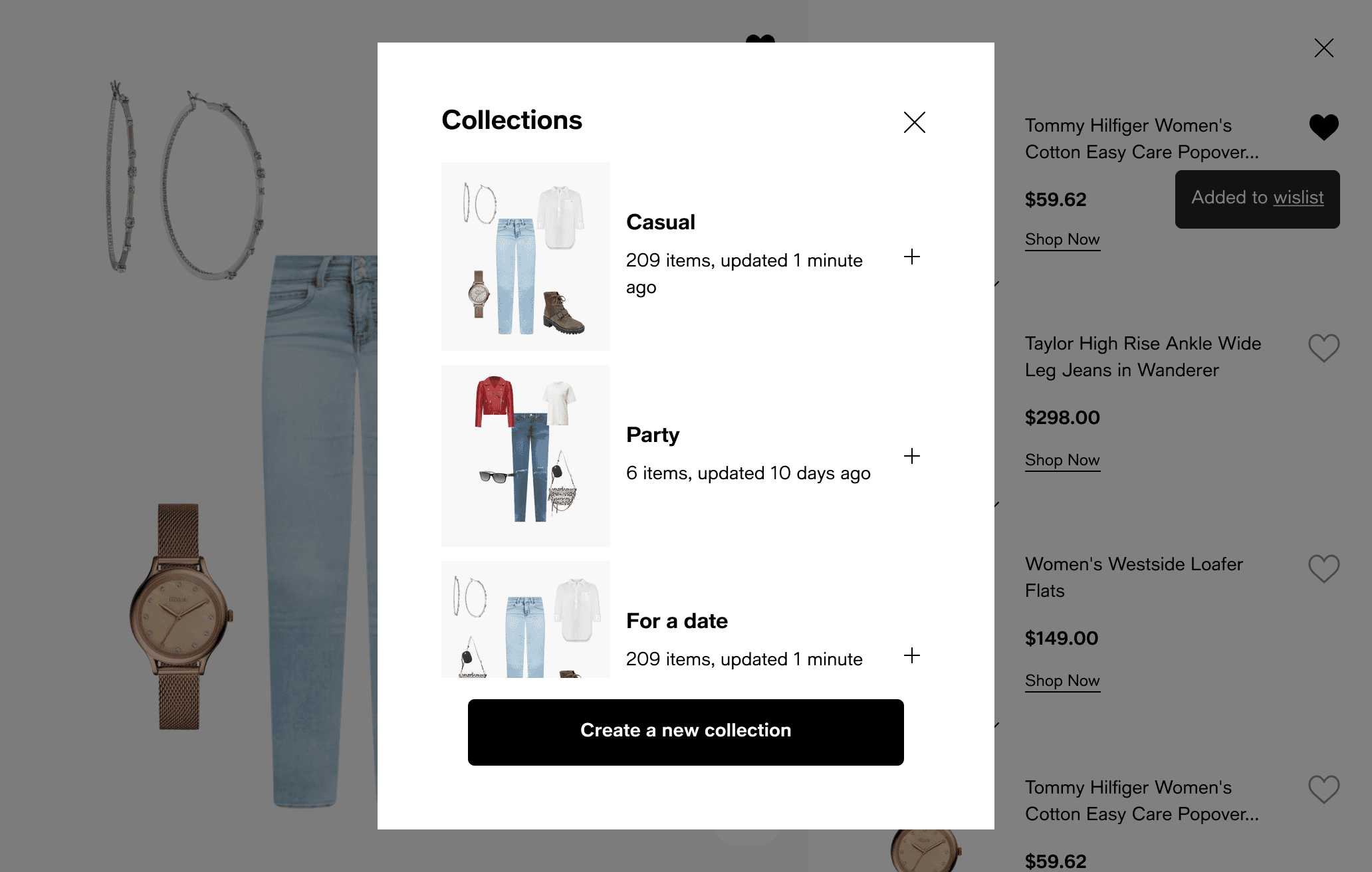Open the Party collection thumbnail
The image size is (1372, 872).
tap(526, 456)
